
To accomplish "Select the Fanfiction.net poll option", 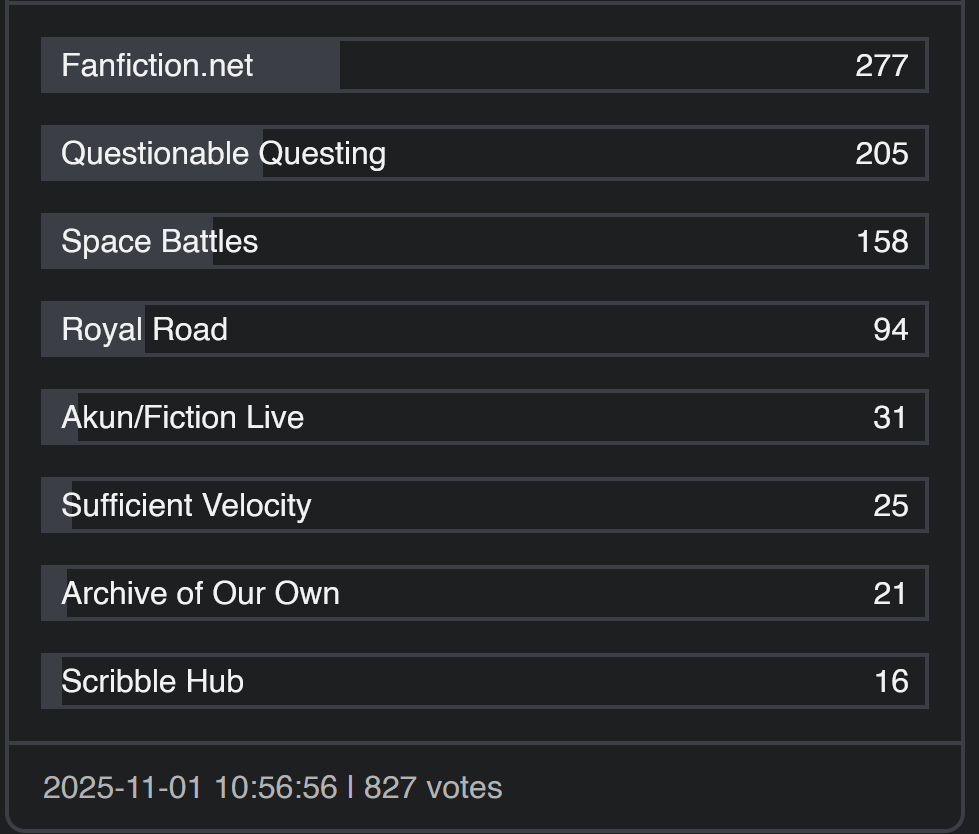I will pos(485,65).
